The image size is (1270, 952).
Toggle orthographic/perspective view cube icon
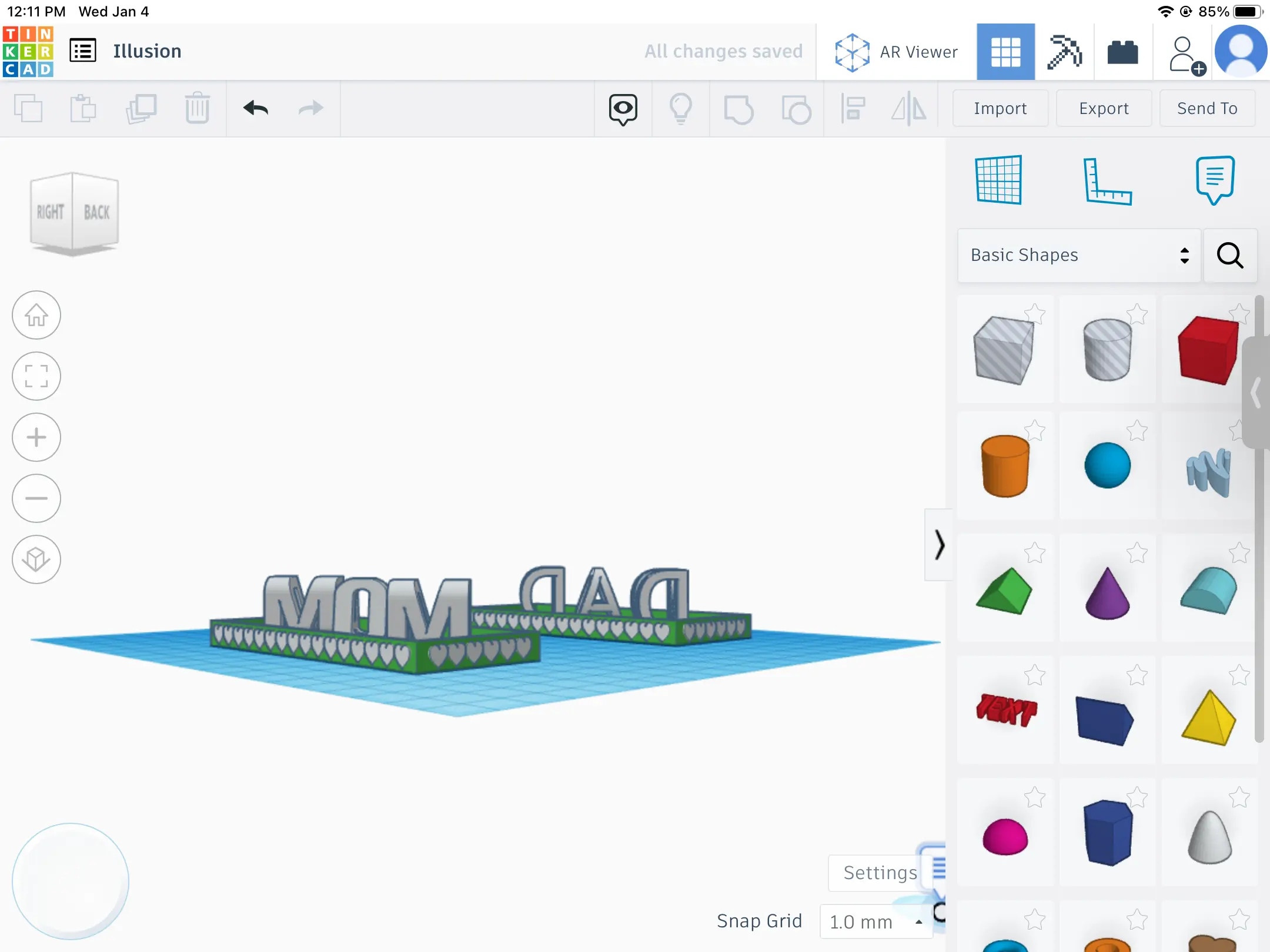(x=36, y=559)
